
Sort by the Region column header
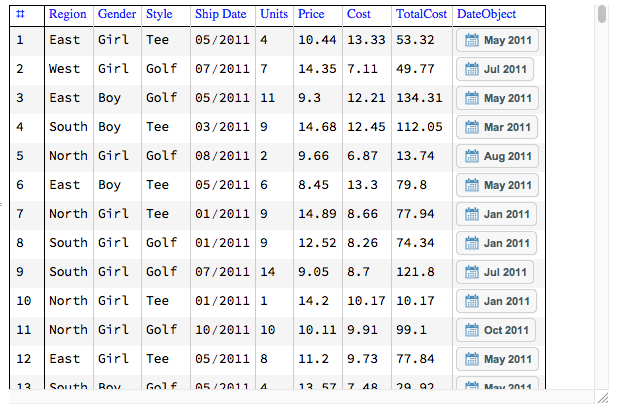68,14
